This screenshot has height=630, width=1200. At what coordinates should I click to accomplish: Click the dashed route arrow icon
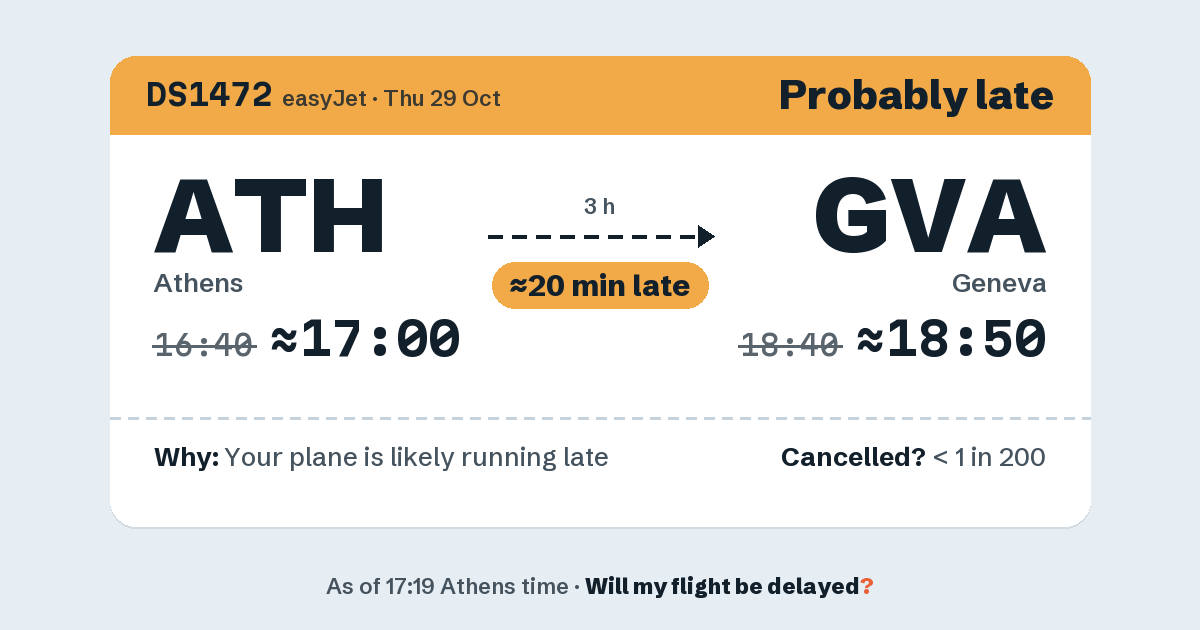tap(601, 236)
